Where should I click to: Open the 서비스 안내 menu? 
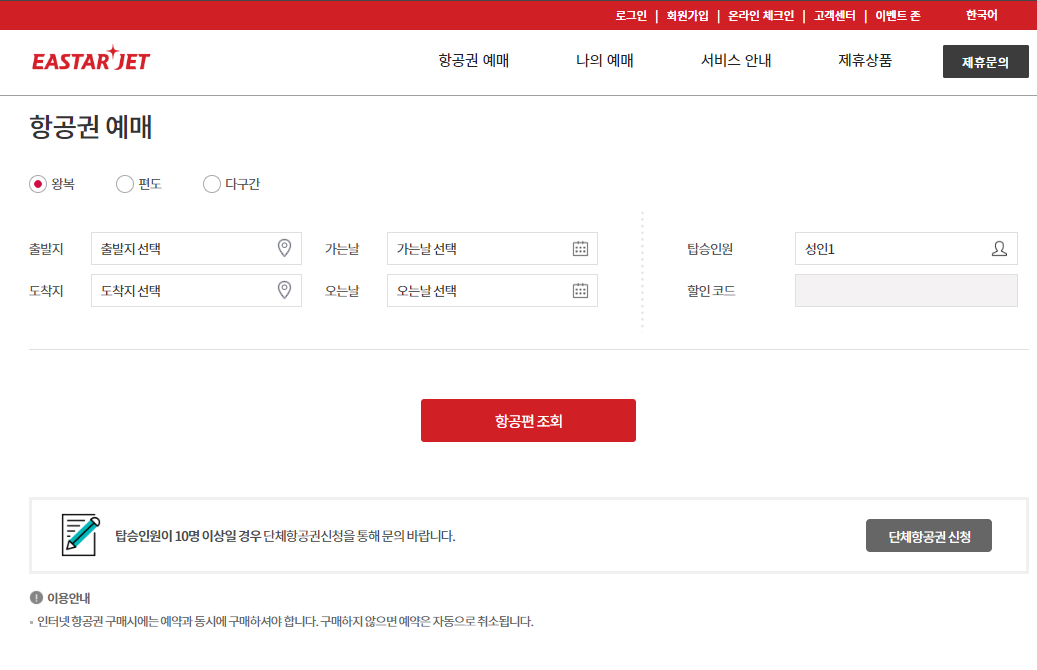tap(735, 60)
